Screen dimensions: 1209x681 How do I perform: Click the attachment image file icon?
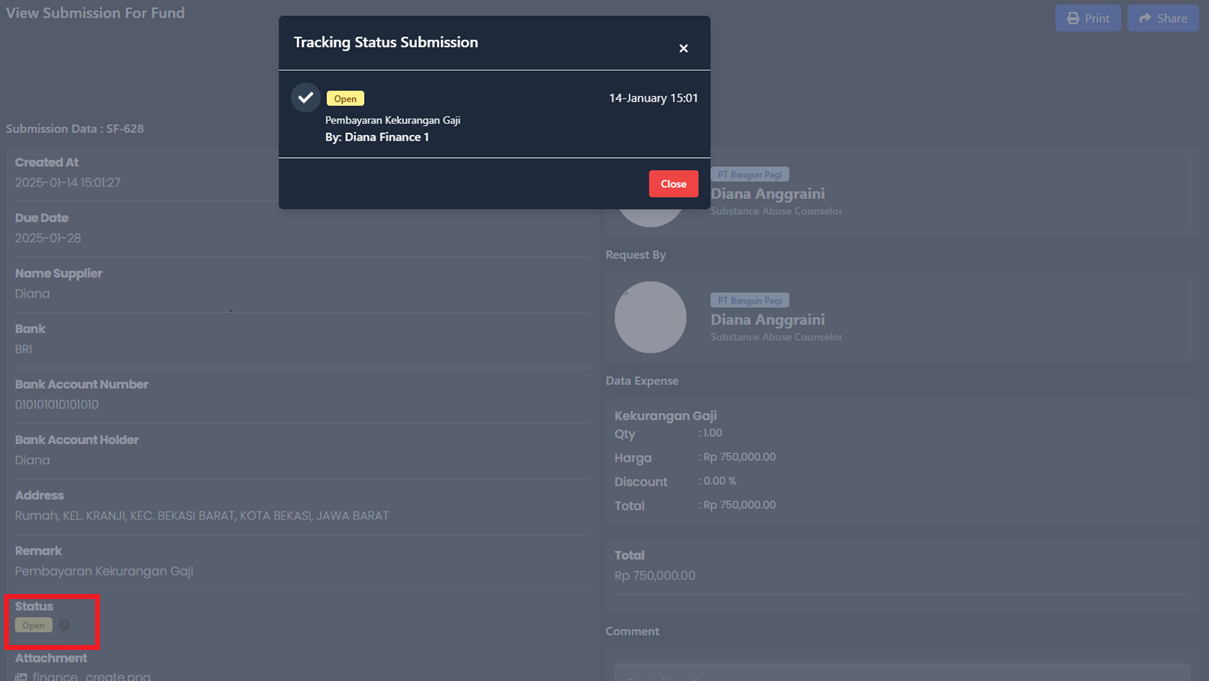(21, 677)
